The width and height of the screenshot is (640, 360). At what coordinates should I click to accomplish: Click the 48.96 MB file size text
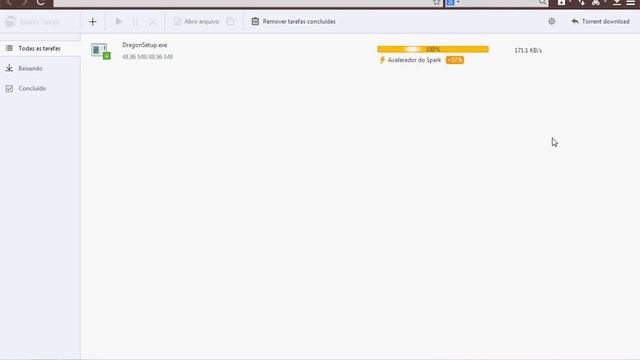147,57
